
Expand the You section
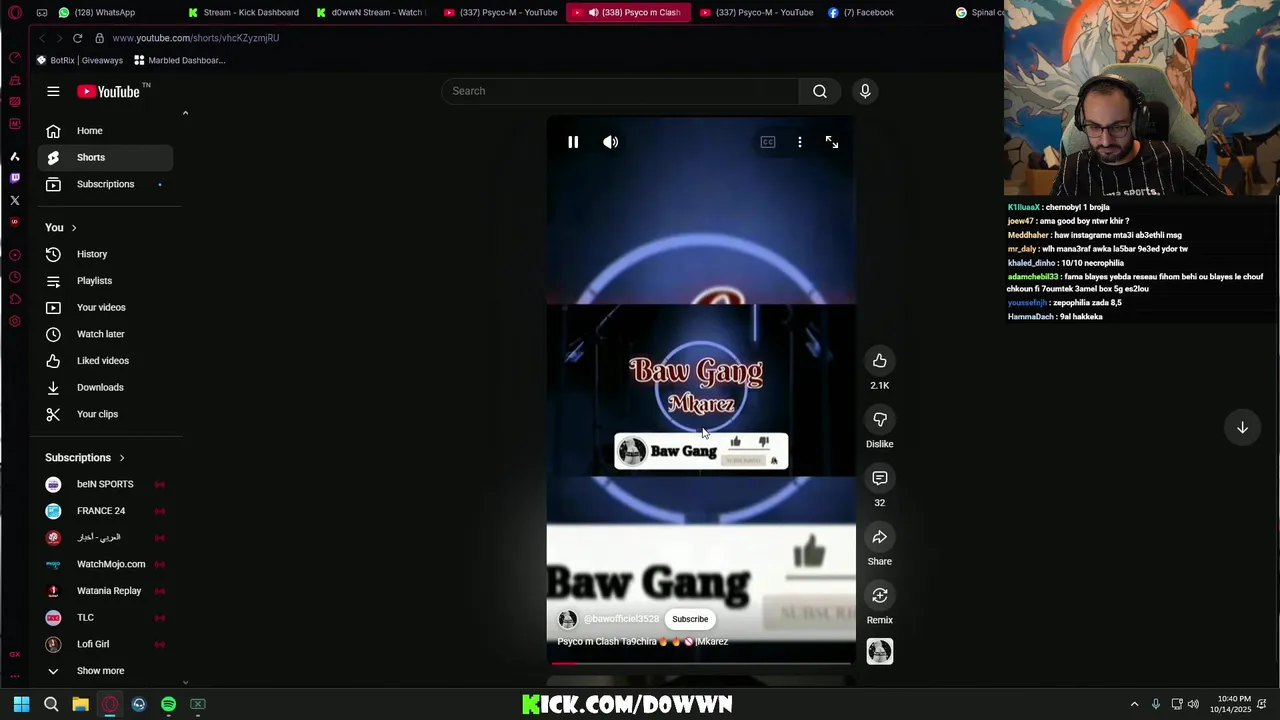(61, 228)
